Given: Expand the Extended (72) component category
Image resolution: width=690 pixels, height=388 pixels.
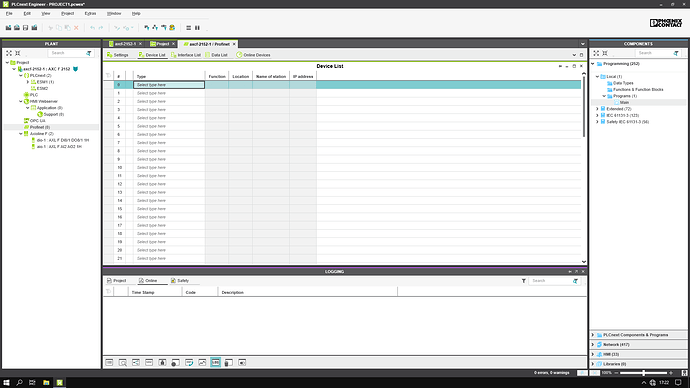Looking at the screenshot, I should click(x=597, y=109).
